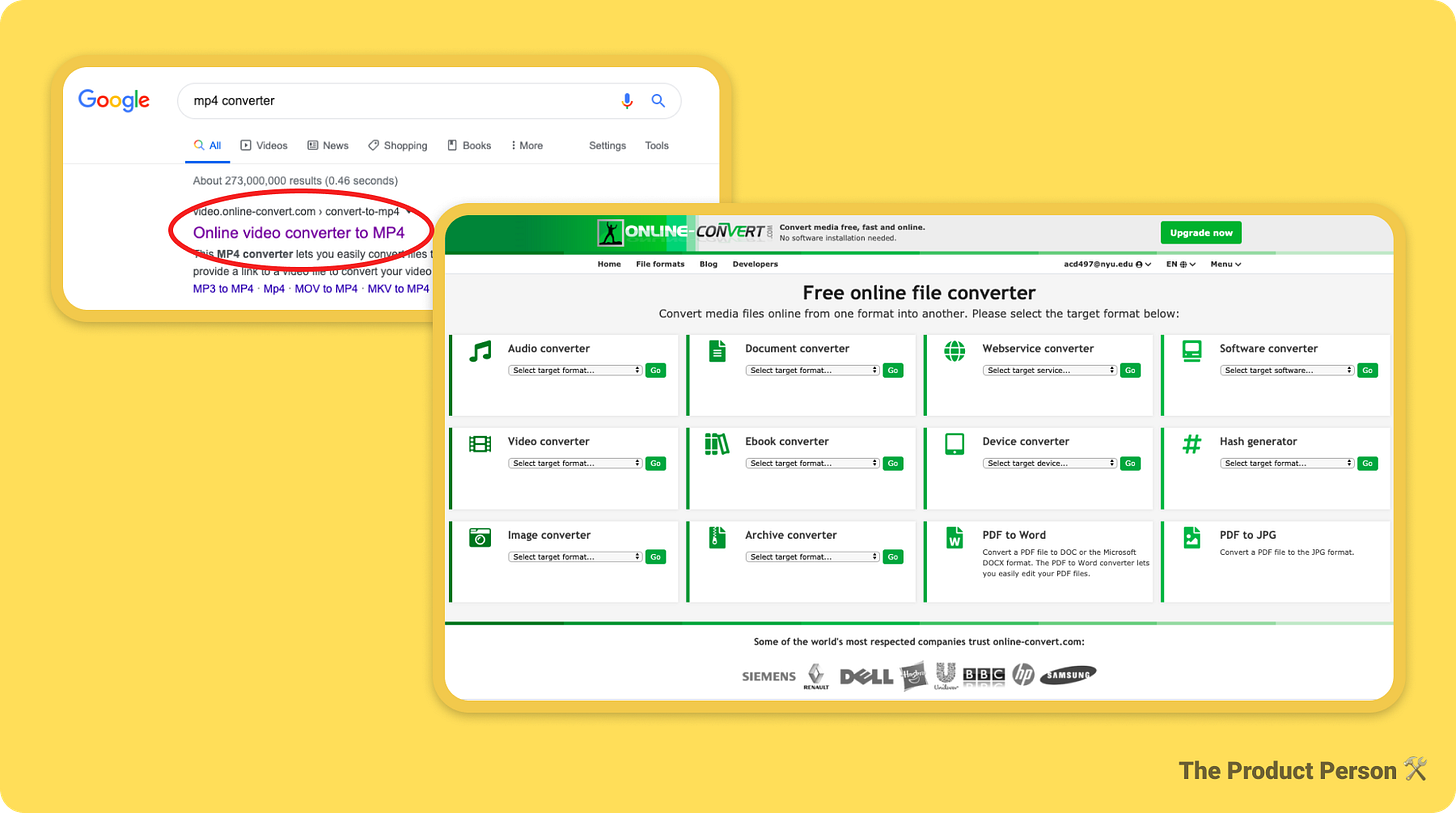Screen dimensions: 1456x813
Task: Click the Audio converter music note icon
Action: [x=481, y=351]
